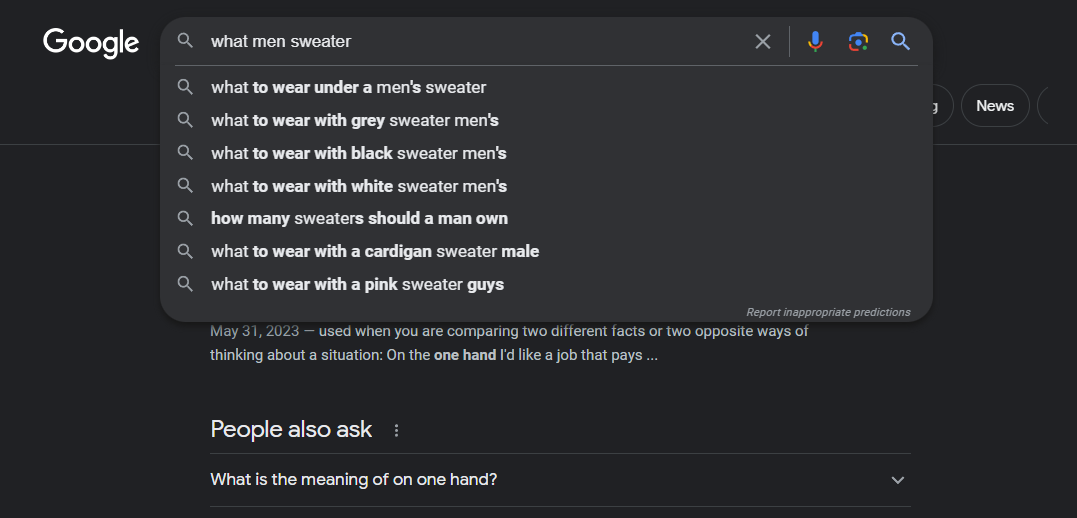Click search icon beside cardigan sweater suggestion
Screen dimensions: 1077x518
(x=185, y=251)
